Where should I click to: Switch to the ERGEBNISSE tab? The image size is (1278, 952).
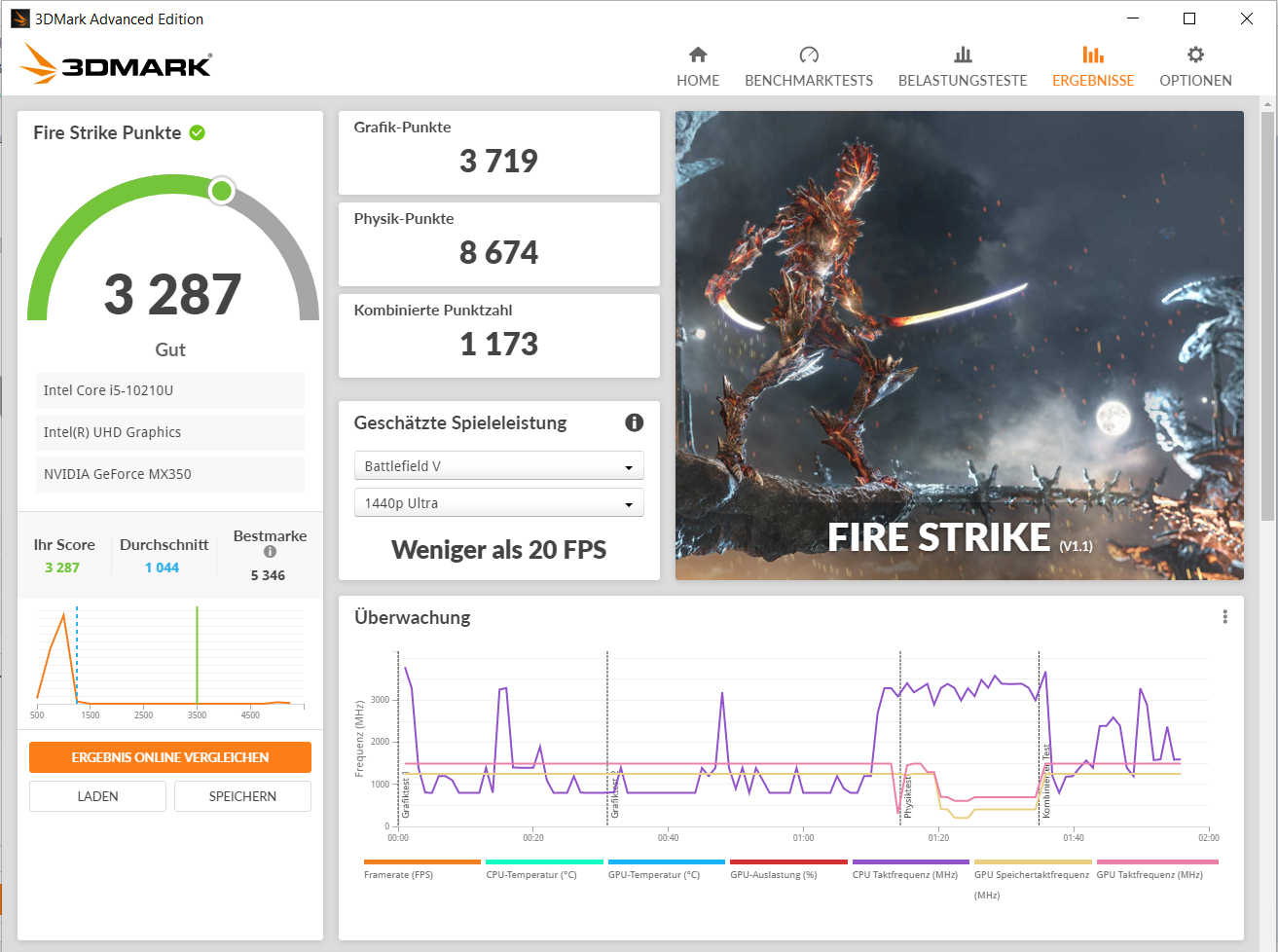[1093, 67]
